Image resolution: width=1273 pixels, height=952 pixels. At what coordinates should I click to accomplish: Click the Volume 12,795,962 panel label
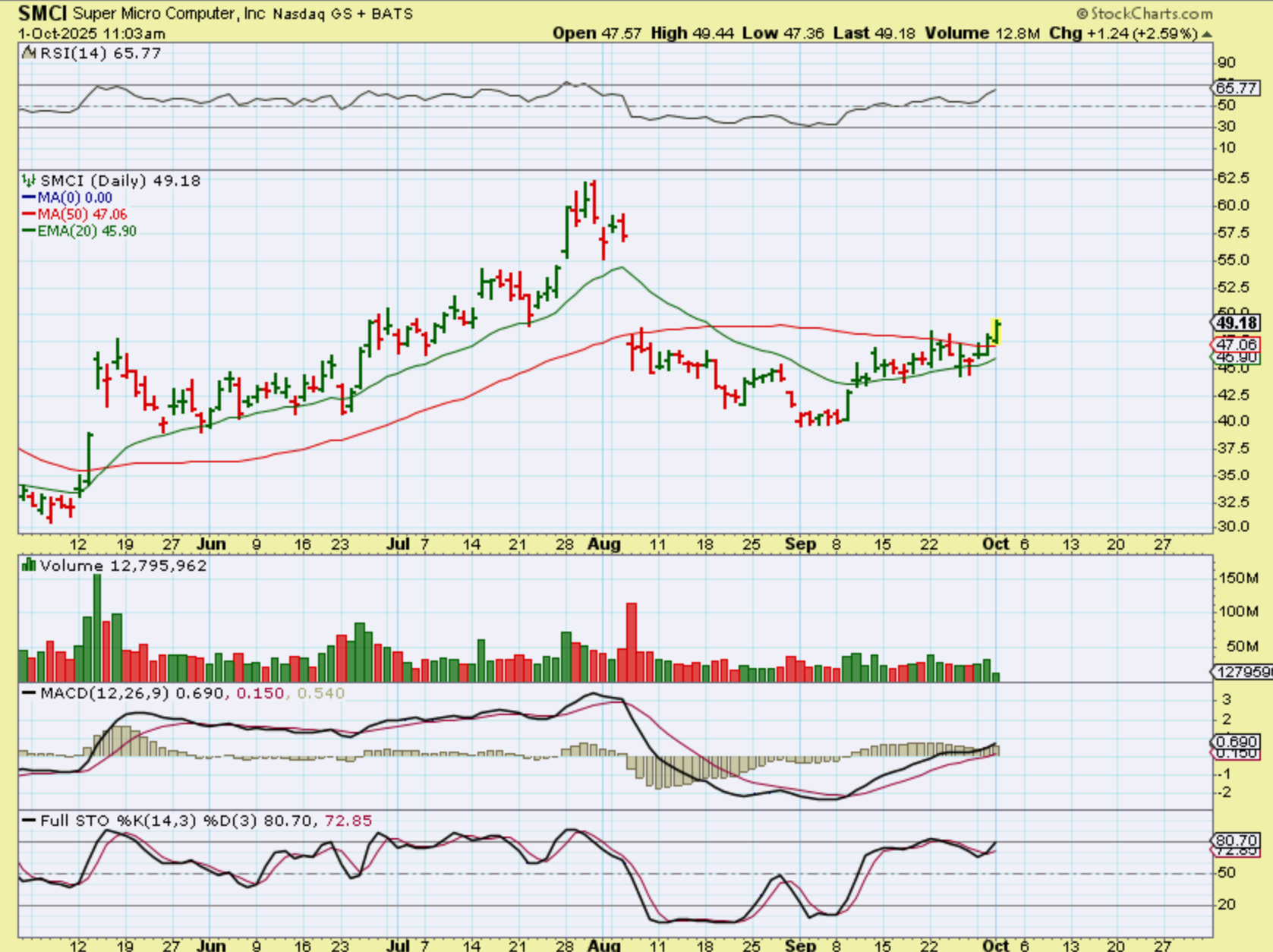[x=123, y=566]
